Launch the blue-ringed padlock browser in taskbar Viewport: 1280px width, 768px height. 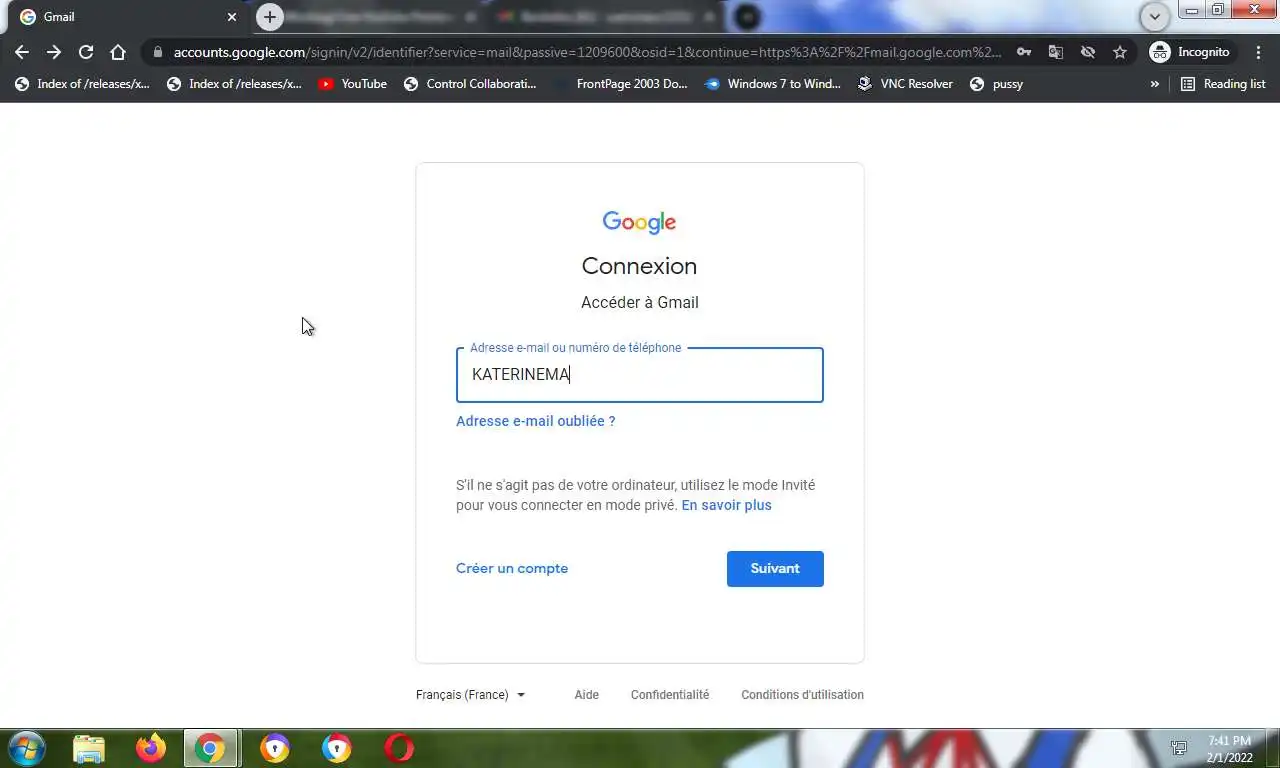tap(337, 748)
